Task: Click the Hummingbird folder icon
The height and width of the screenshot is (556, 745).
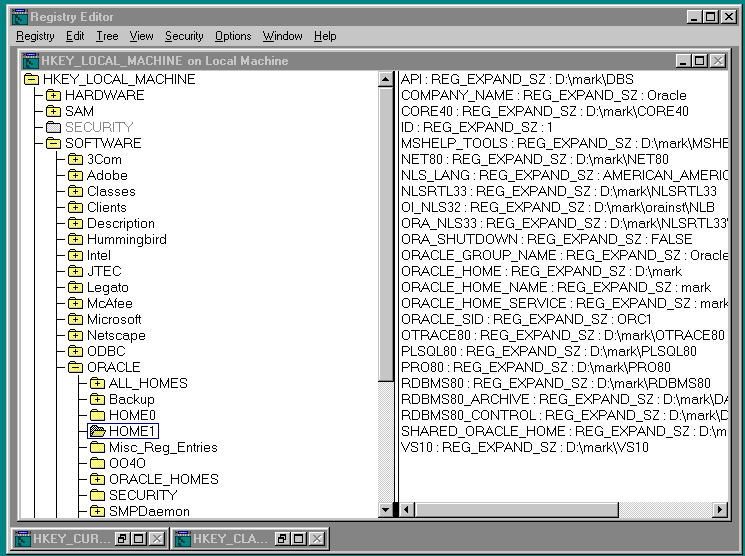Action: (75, 240)
